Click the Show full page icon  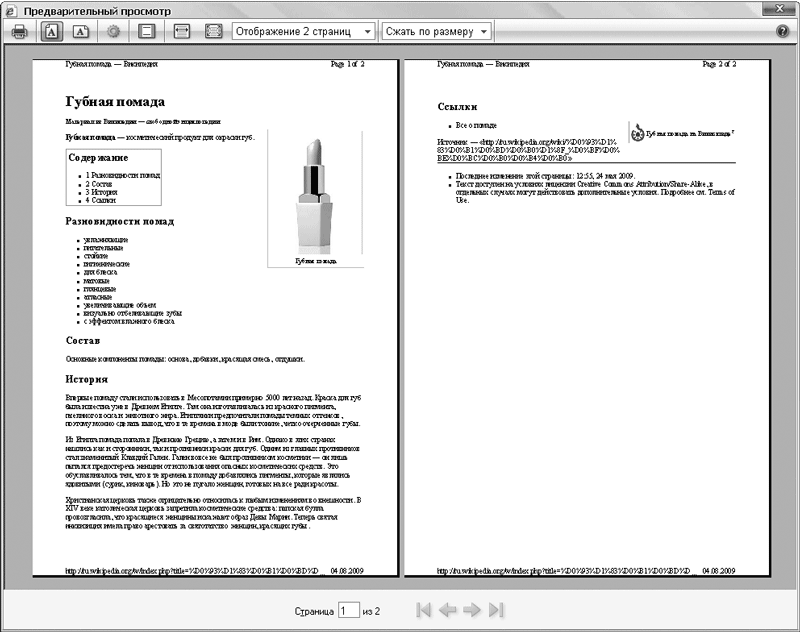tap(212, 32)
